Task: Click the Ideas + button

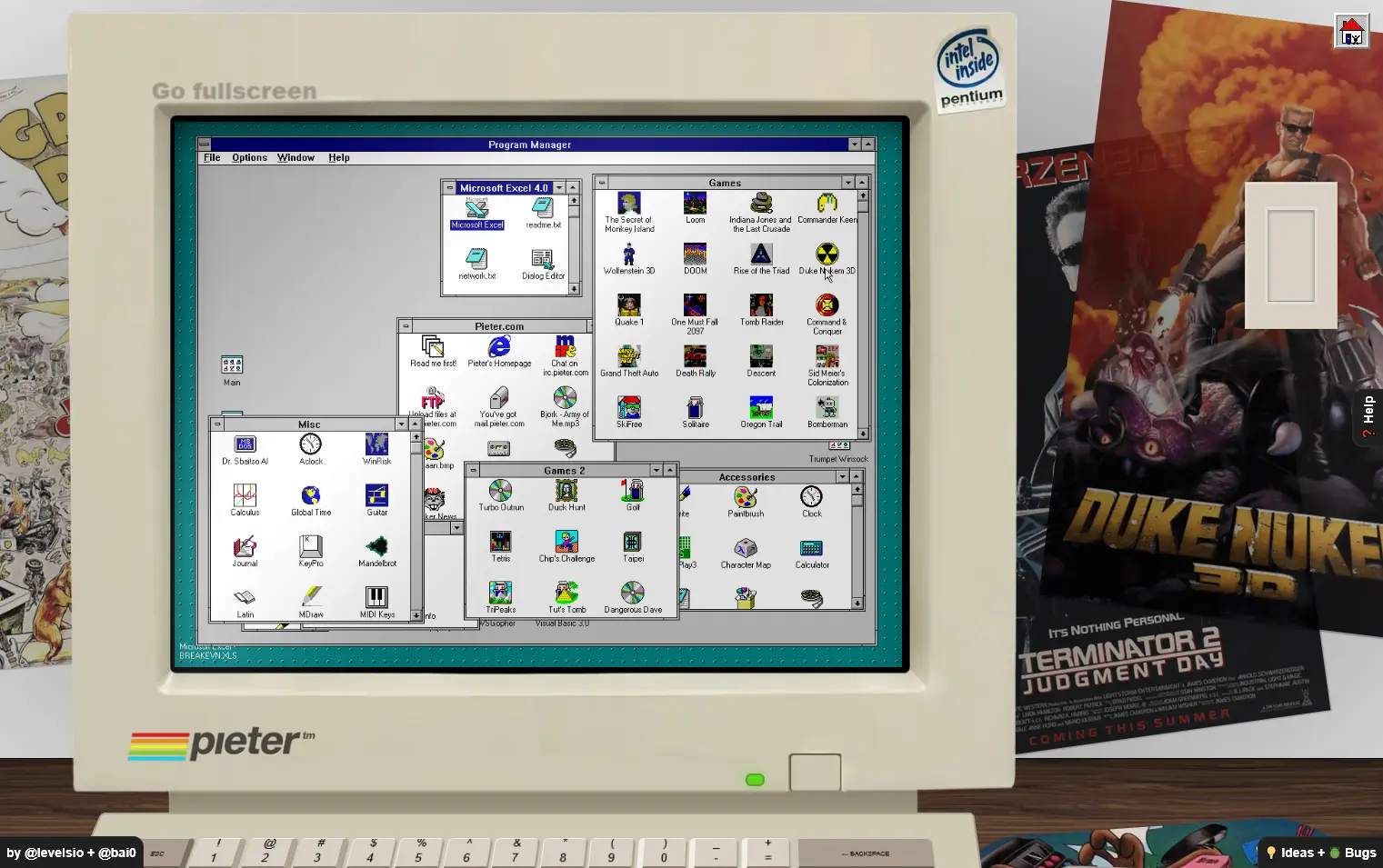Action: 1296,853
